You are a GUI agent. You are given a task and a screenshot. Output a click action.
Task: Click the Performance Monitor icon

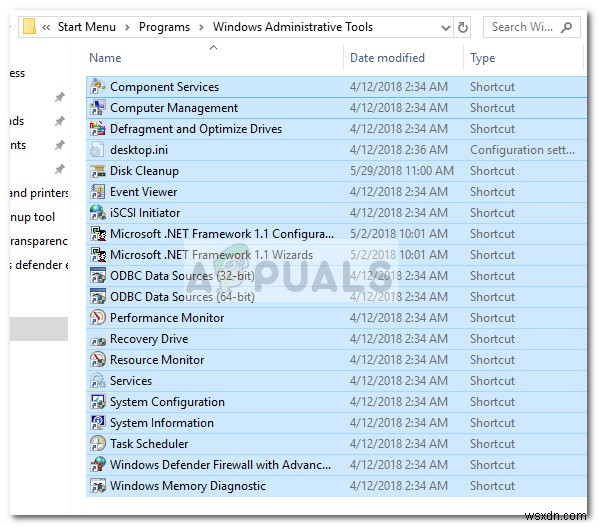coord(98,317)
